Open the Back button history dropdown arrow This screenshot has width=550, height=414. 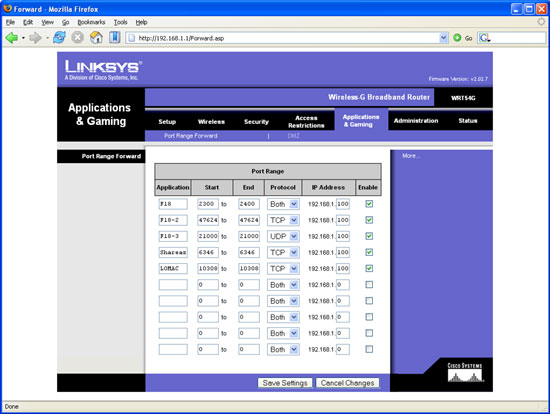[x=23, y=38]
